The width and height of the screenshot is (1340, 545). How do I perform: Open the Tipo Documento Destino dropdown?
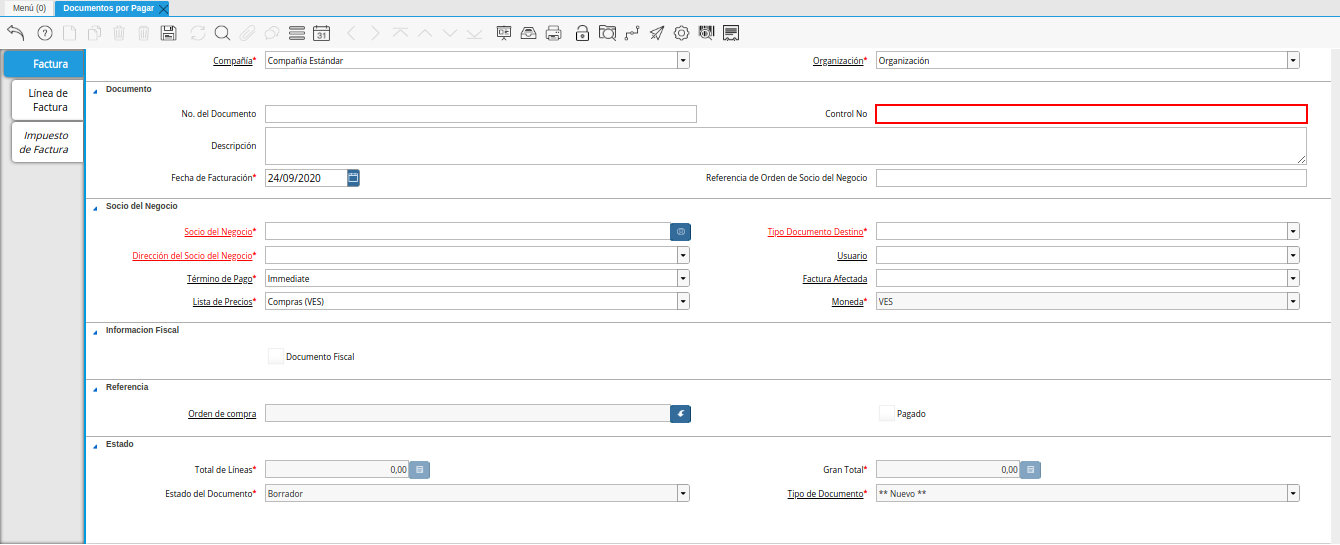click(1293, 231)
